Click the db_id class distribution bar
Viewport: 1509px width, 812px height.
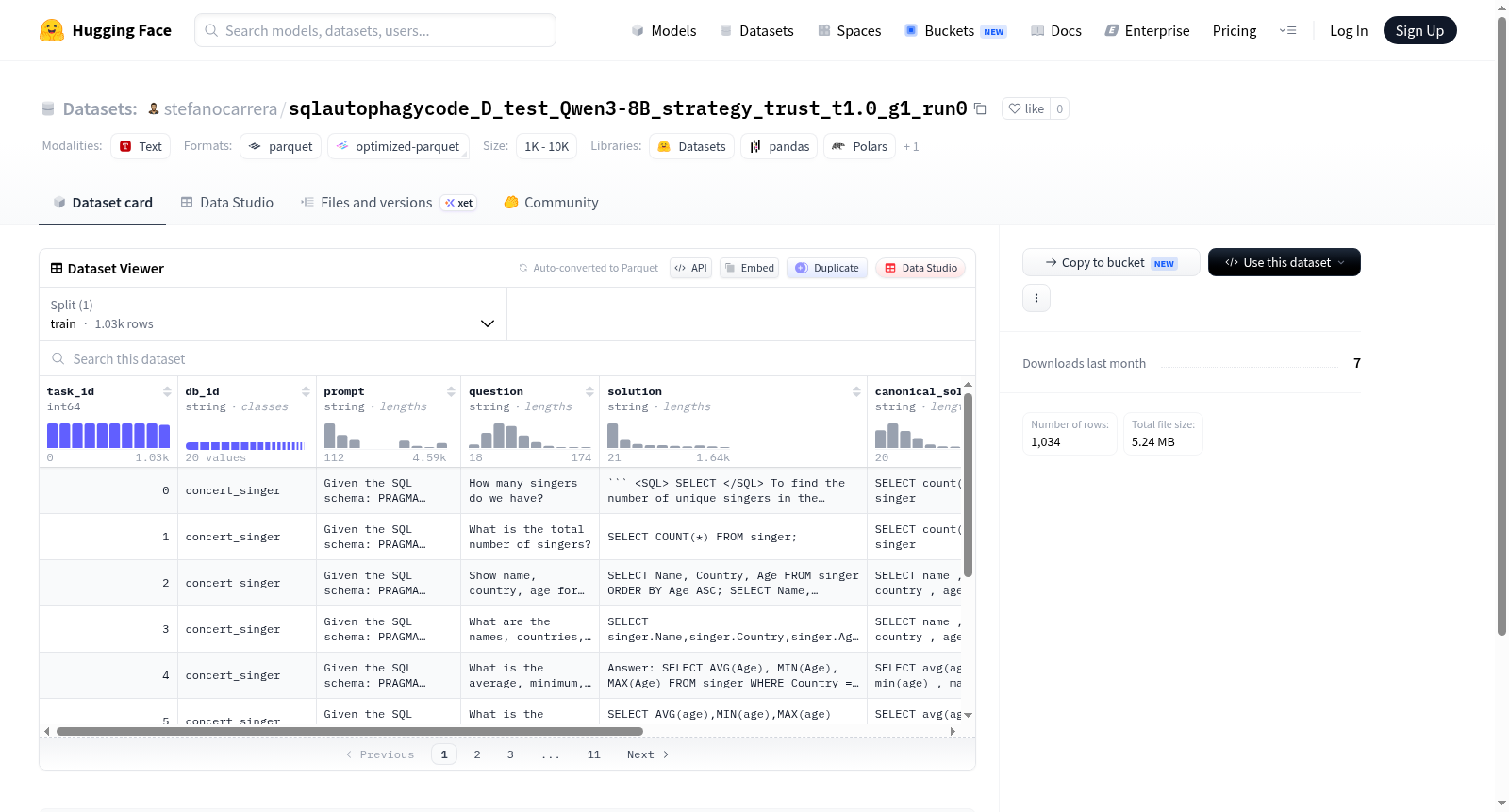pyautogui.click(x=245, y=445)
